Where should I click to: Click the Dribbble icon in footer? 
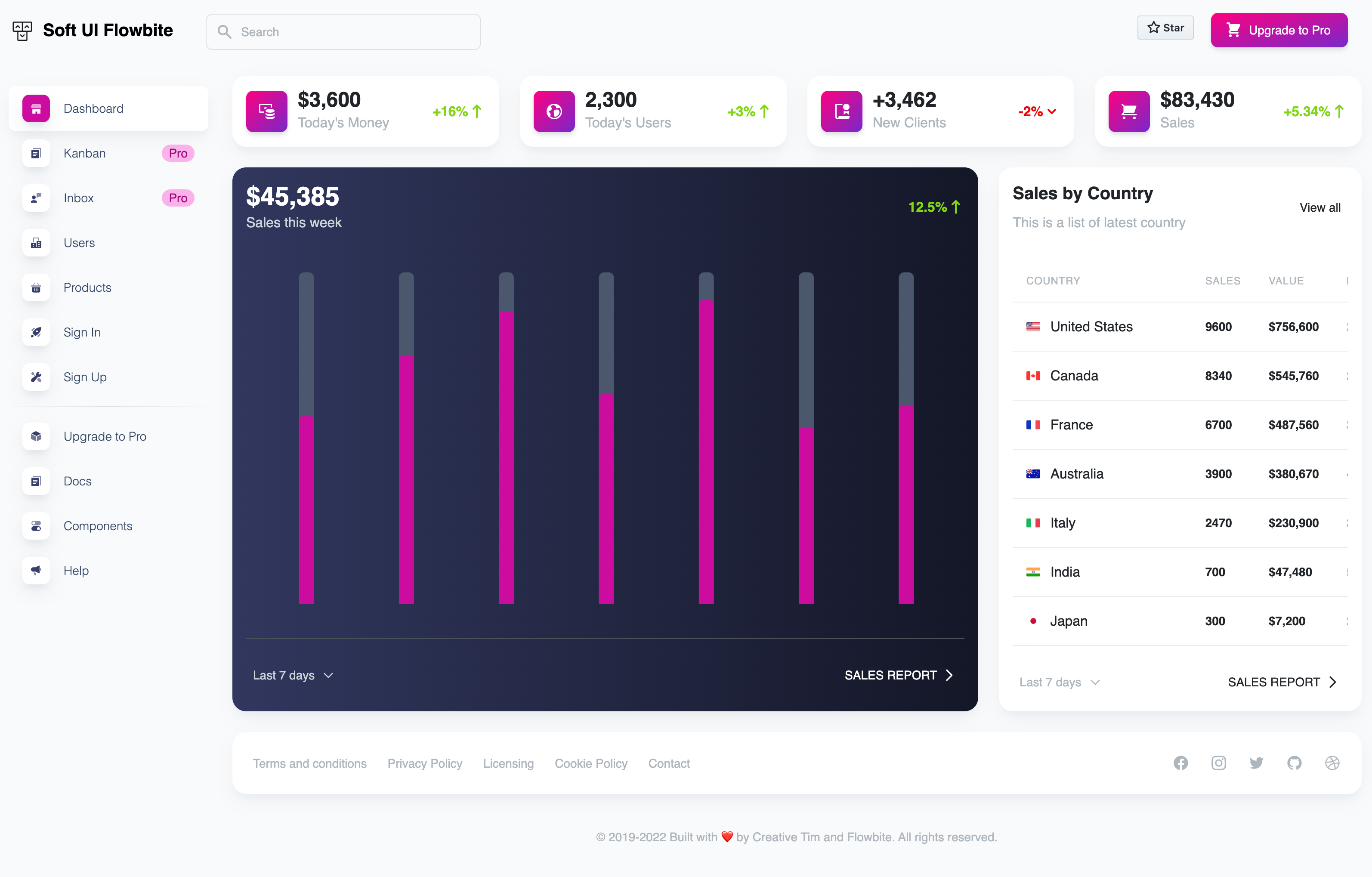tap(1332, 763)
